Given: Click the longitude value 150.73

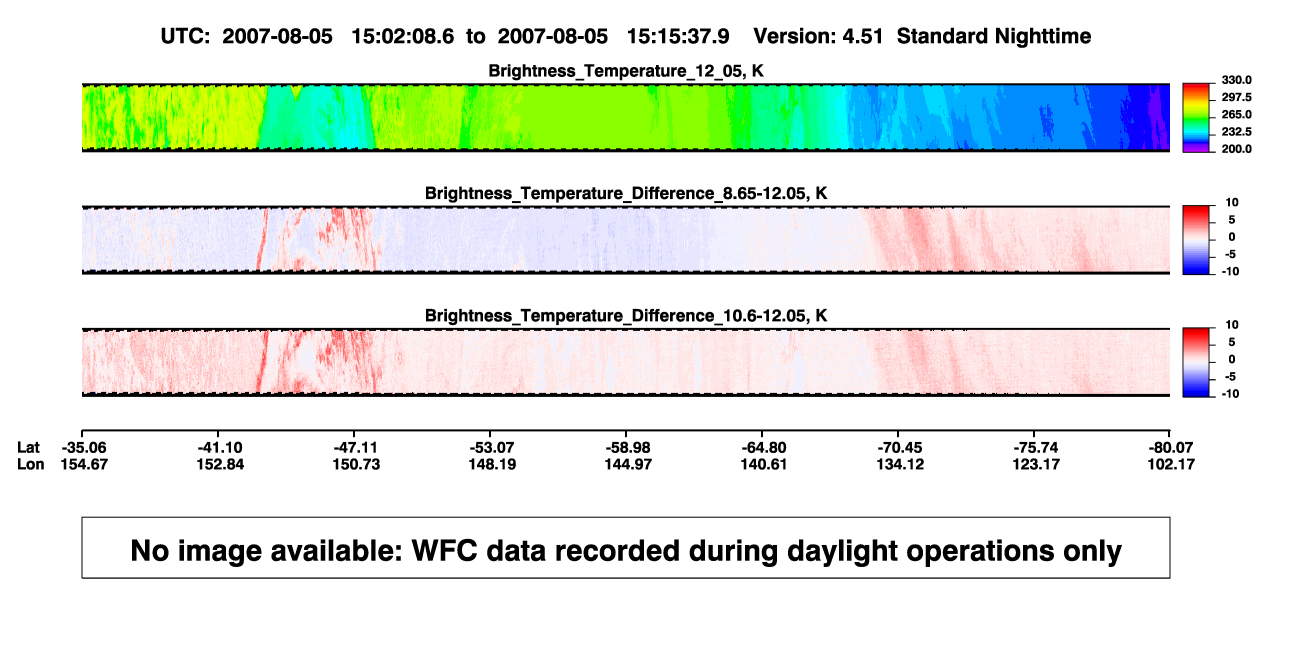Looking at the screenshot, I should tap(356, 464).
